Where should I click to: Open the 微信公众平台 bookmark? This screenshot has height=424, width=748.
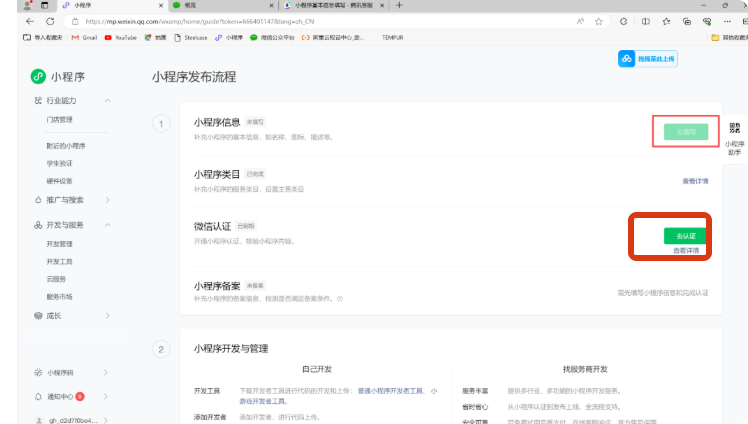tap(272, 37)
